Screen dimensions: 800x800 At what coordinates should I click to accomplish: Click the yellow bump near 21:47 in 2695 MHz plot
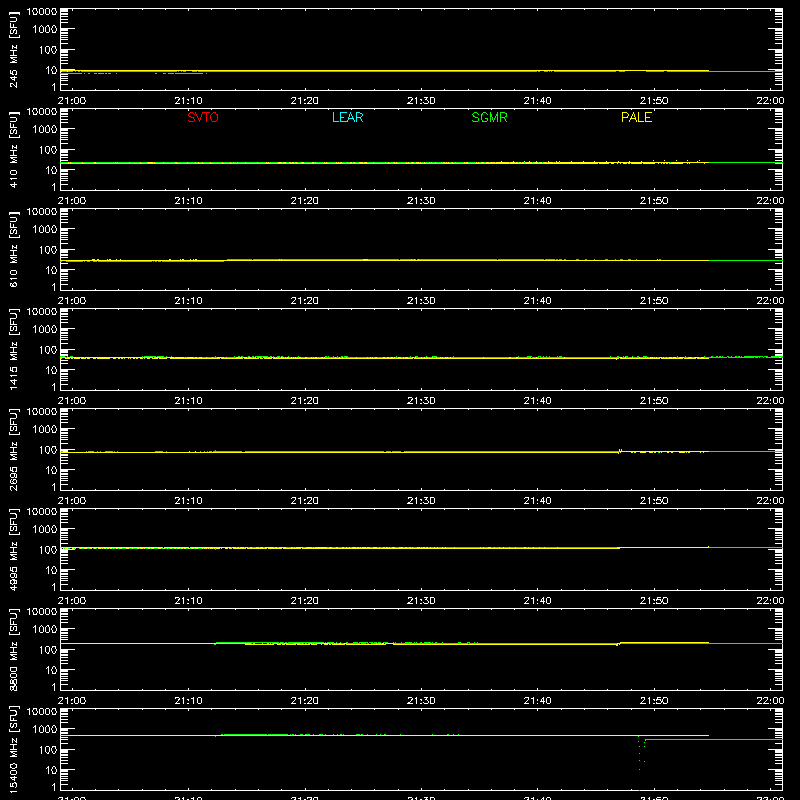(620, 451)
